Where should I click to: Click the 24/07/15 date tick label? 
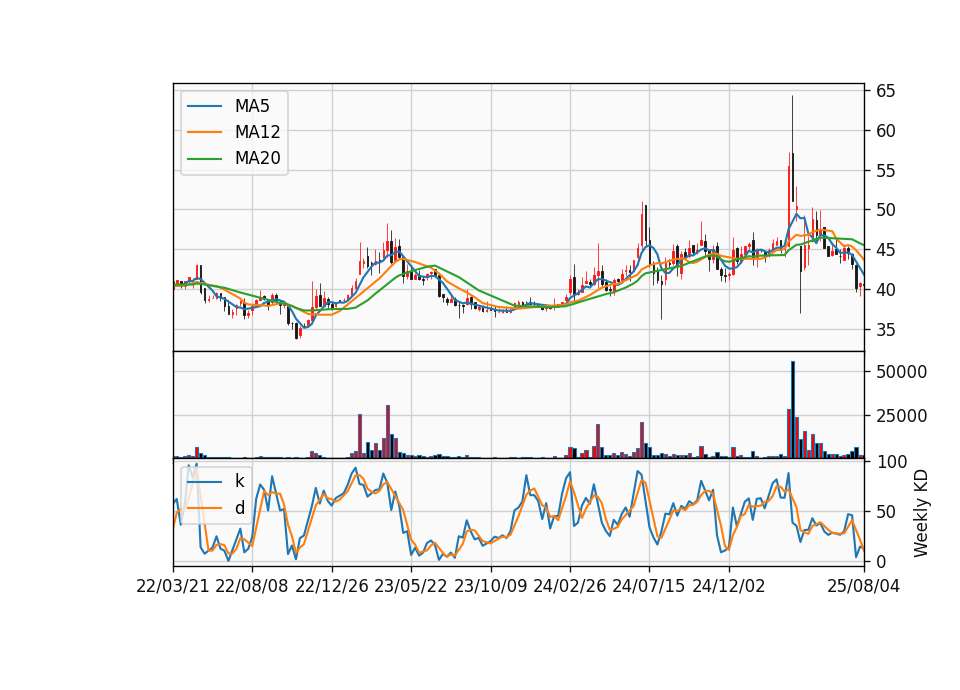649,586
